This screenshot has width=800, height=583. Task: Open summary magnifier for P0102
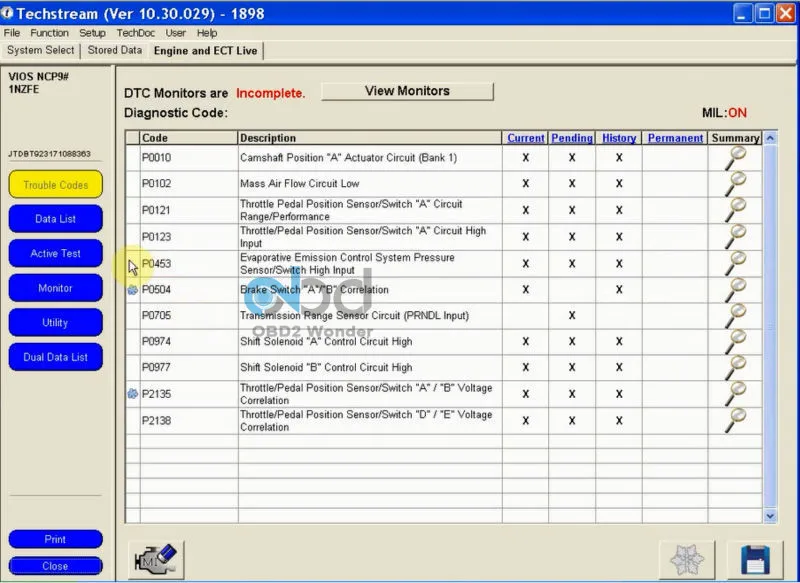click(x=735, y=184)
